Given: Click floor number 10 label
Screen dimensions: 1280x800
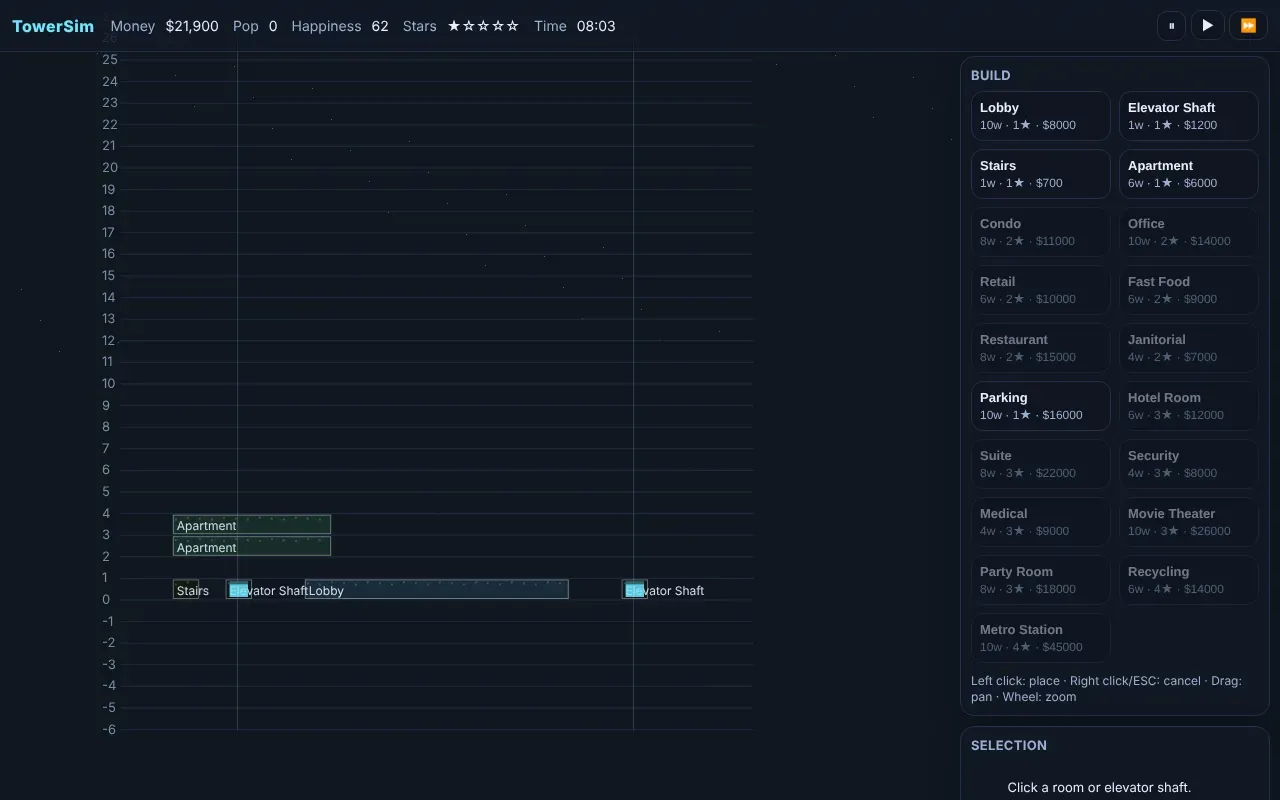Looking at the screenshot, I should [x=110, y=383].
